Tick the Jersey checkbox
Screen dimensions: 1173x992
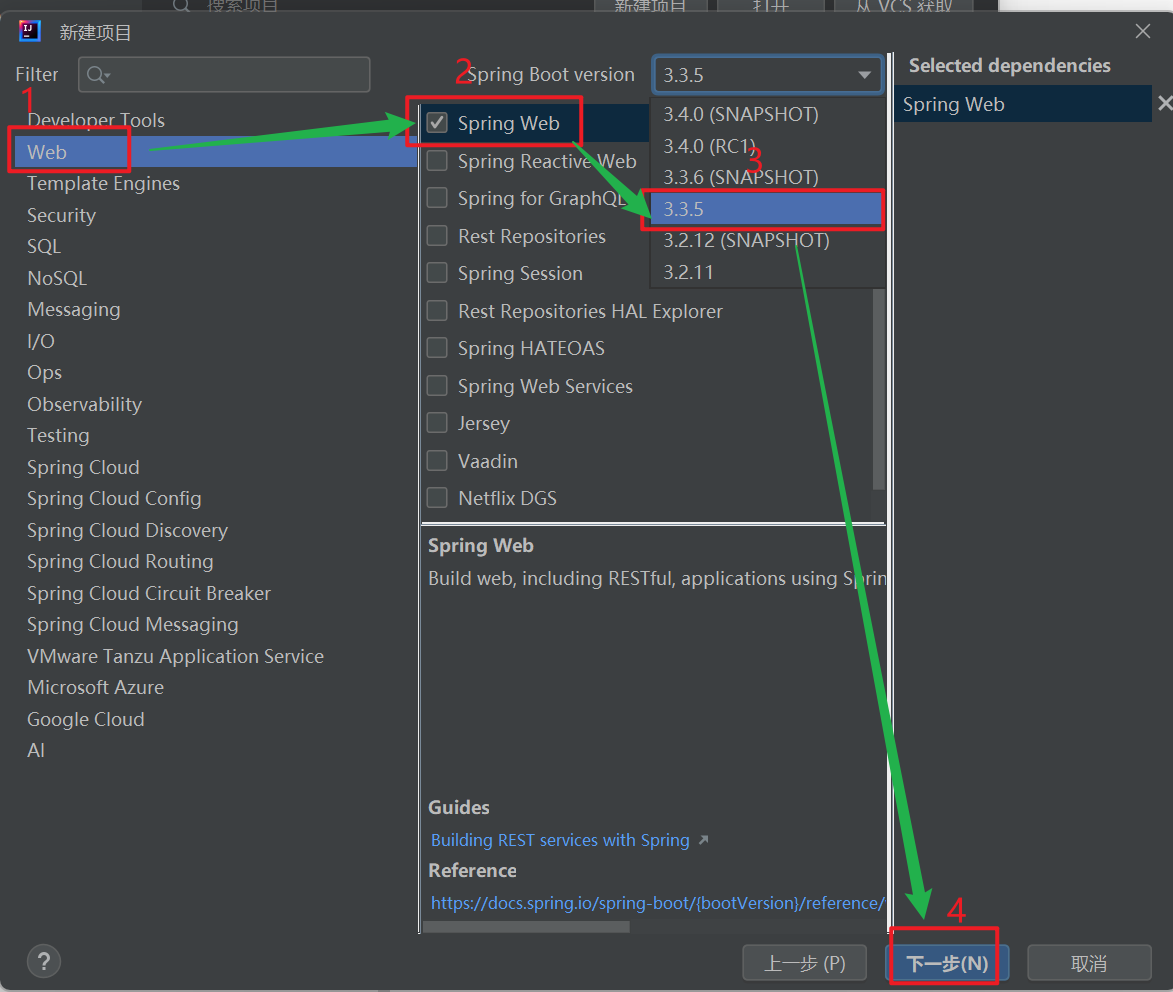(x=437, y=423)
